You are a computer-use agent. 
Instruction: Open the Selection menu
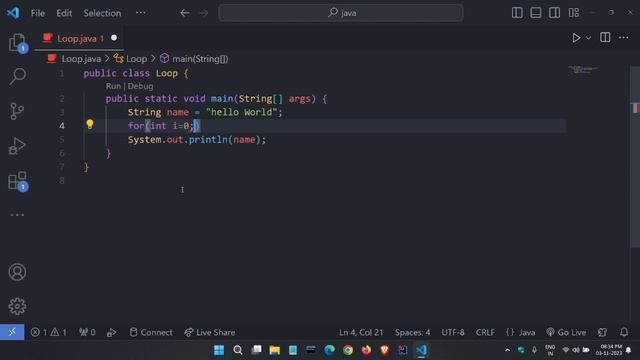coord(102,13)
